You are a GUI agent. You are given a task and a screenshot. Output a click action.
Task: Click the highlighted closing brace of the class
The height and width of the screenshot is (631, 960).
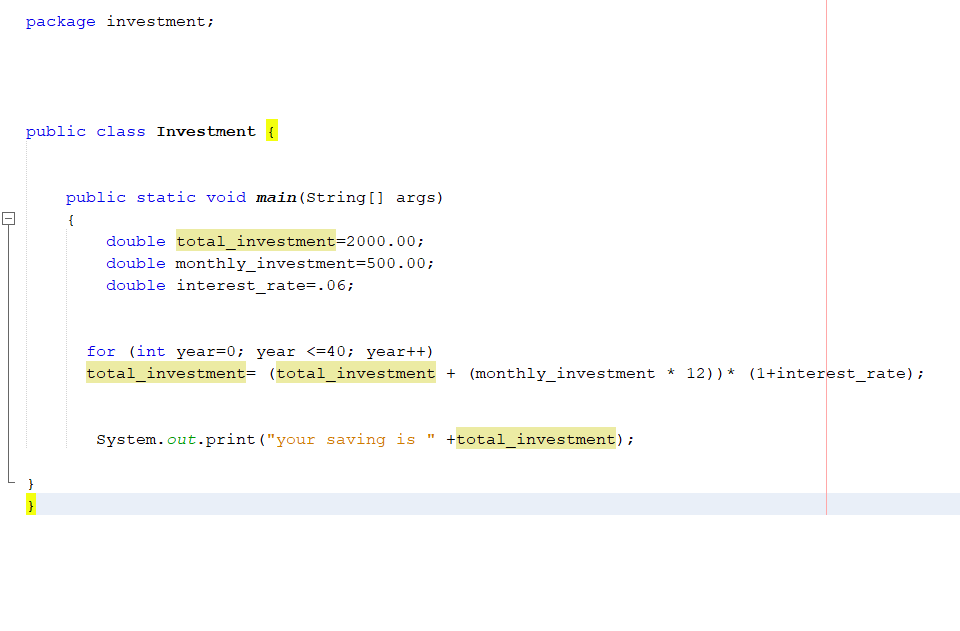pos(29,505)
